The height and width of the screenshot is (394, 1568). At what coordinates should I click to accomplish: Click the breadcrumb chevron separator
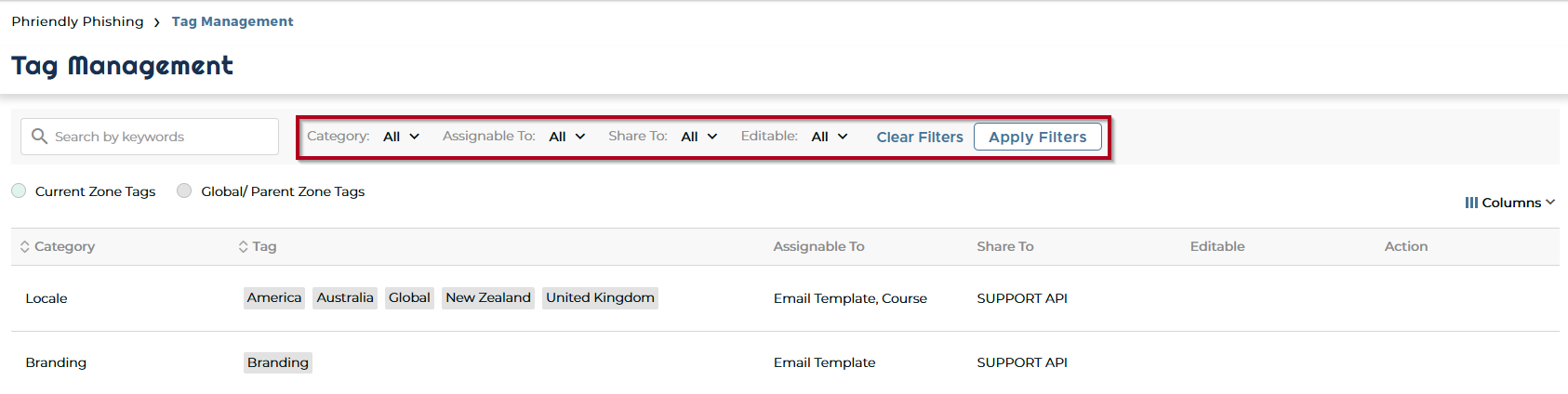click(x=157, y=22)
